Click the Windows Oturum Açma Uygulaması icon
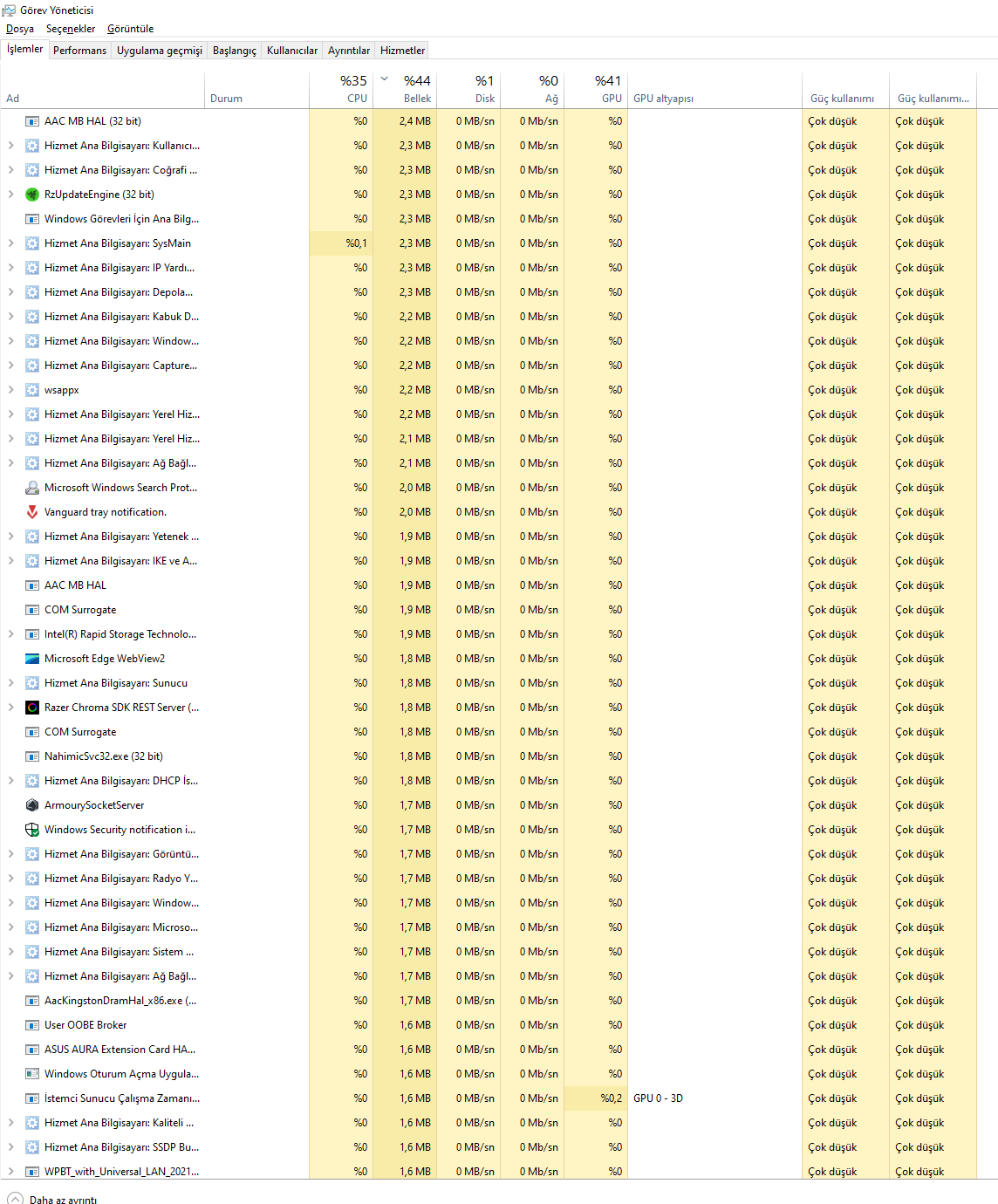998x1204 pixels. pos(32,1074)
